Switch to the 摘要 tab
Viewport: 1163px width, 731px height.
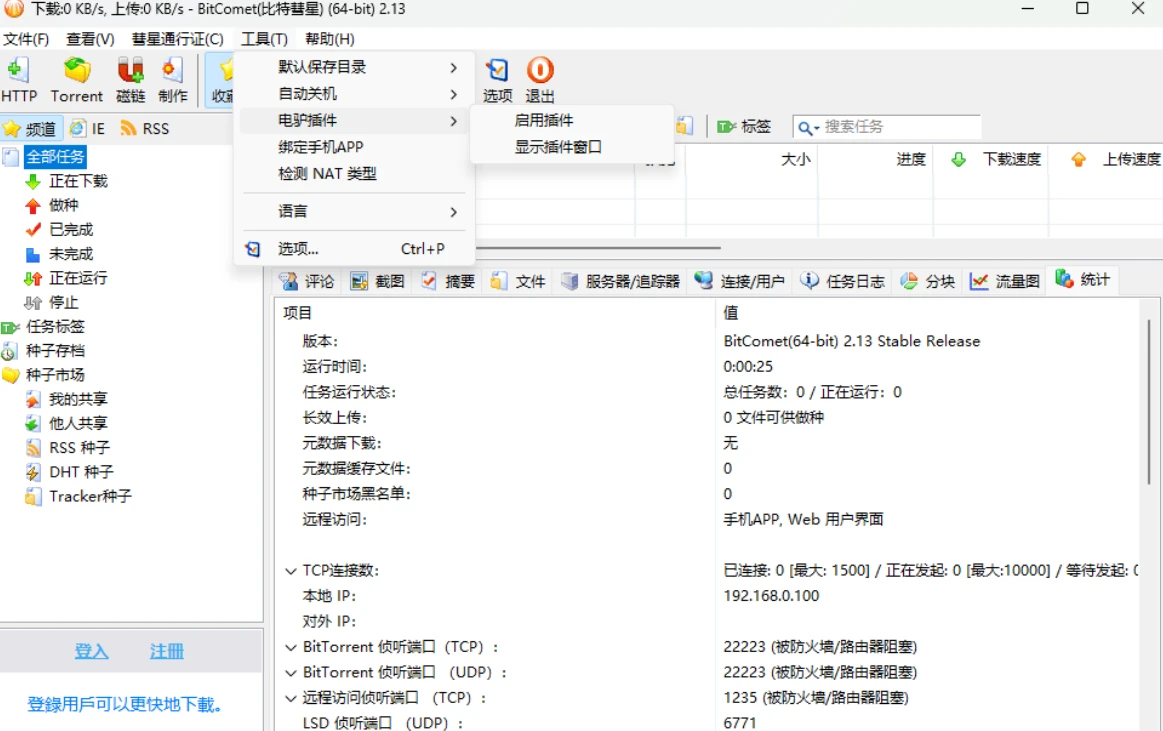pos(448,282)
